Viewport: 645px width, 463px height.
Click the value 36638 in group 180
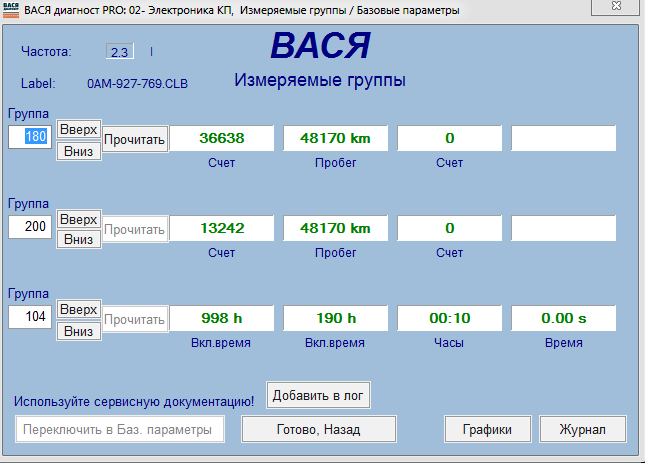(x=222, y=138)
